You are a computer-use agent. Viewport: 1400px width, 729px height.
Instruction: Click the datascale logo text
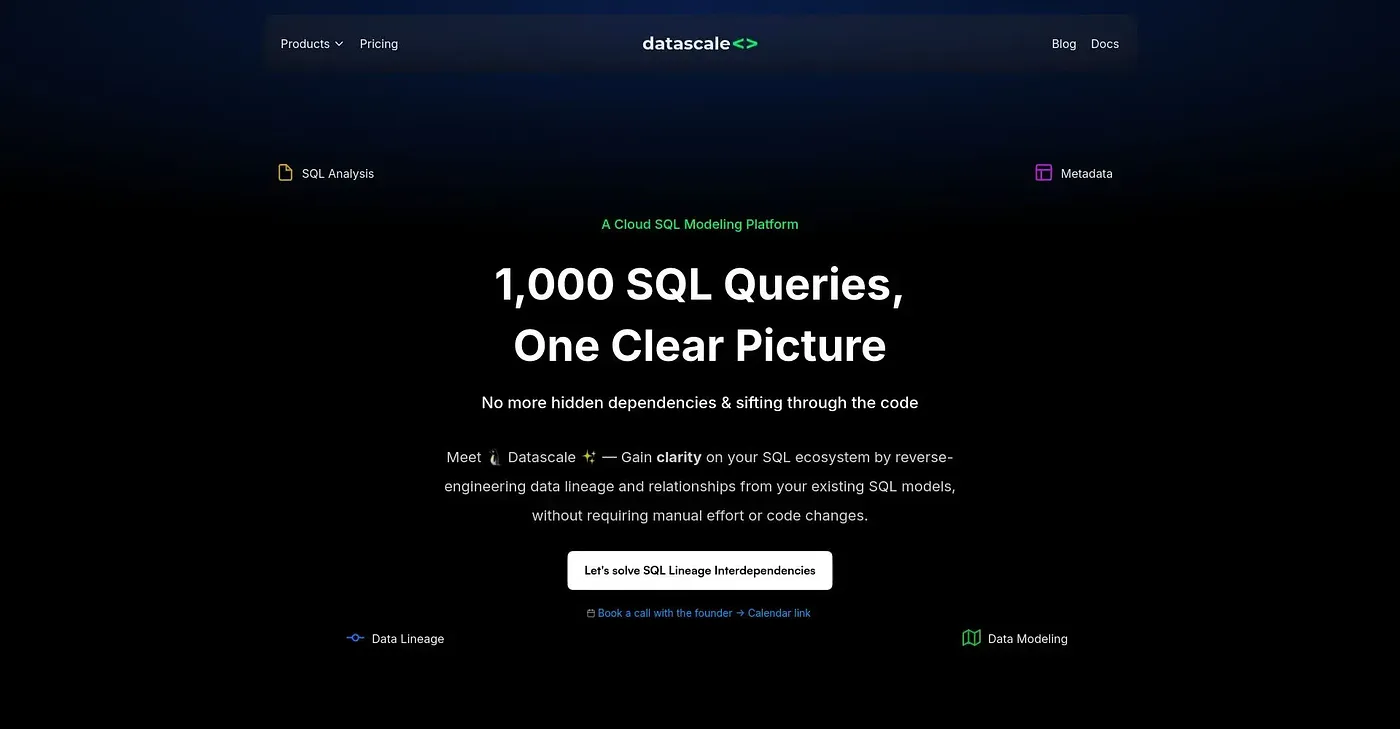click(686, 44)
